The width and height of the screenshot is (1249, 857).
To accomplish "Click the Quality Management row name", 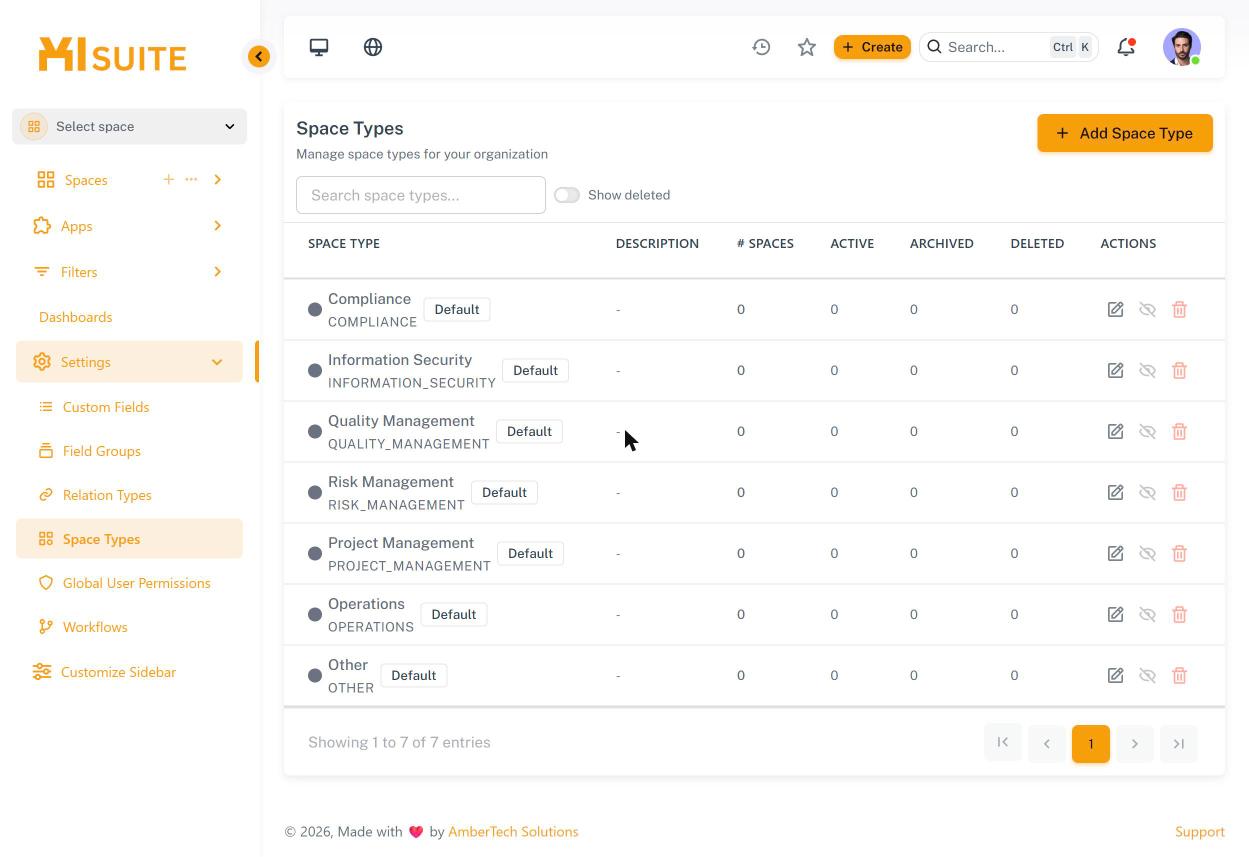I will (x=401, y=421).
